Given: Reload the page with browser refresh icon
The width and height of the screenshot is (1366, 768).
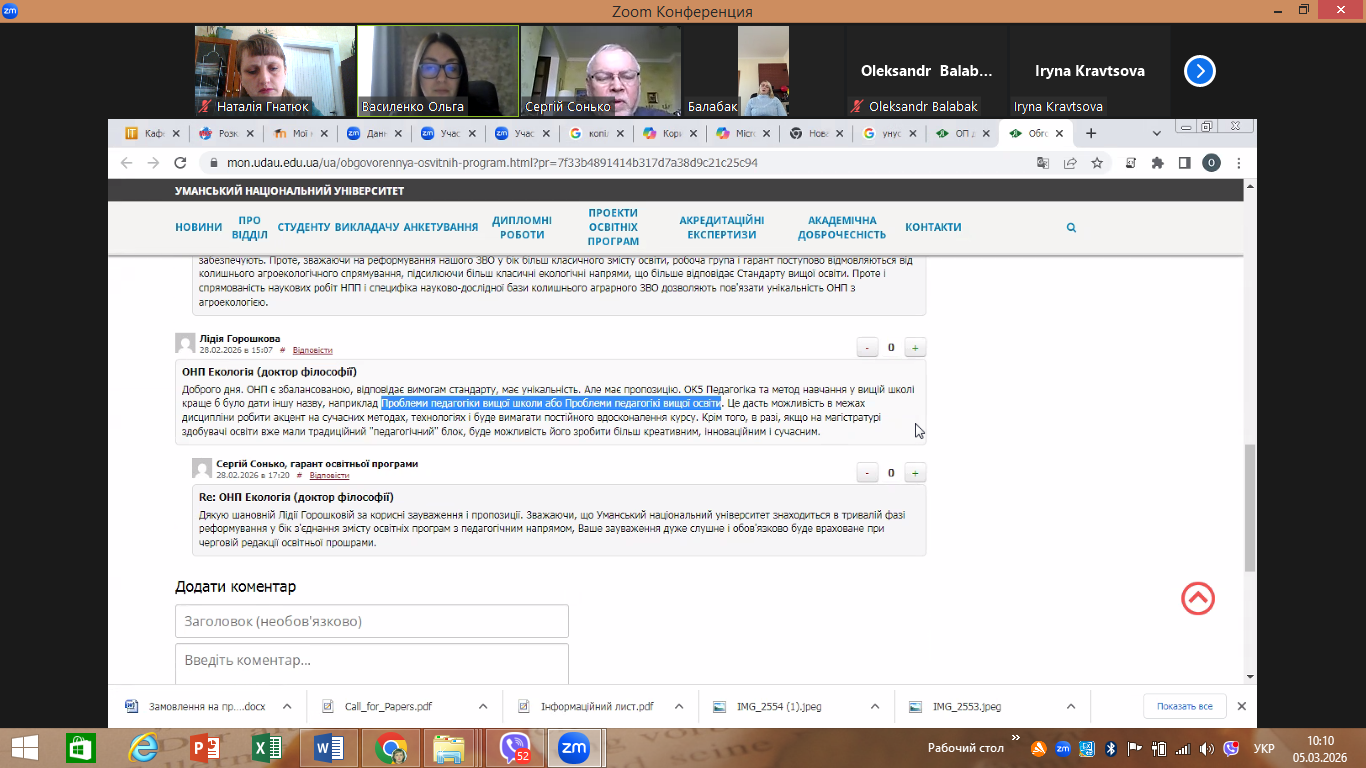Looking at the screenshot, I should [x=180, y=163].
